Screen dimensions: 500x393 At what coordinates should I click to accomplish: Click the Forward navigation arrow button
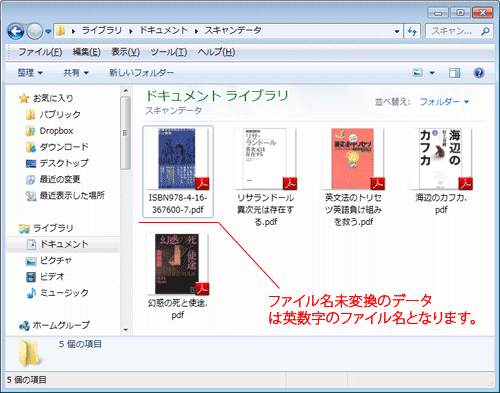click(x=34, y=32)
